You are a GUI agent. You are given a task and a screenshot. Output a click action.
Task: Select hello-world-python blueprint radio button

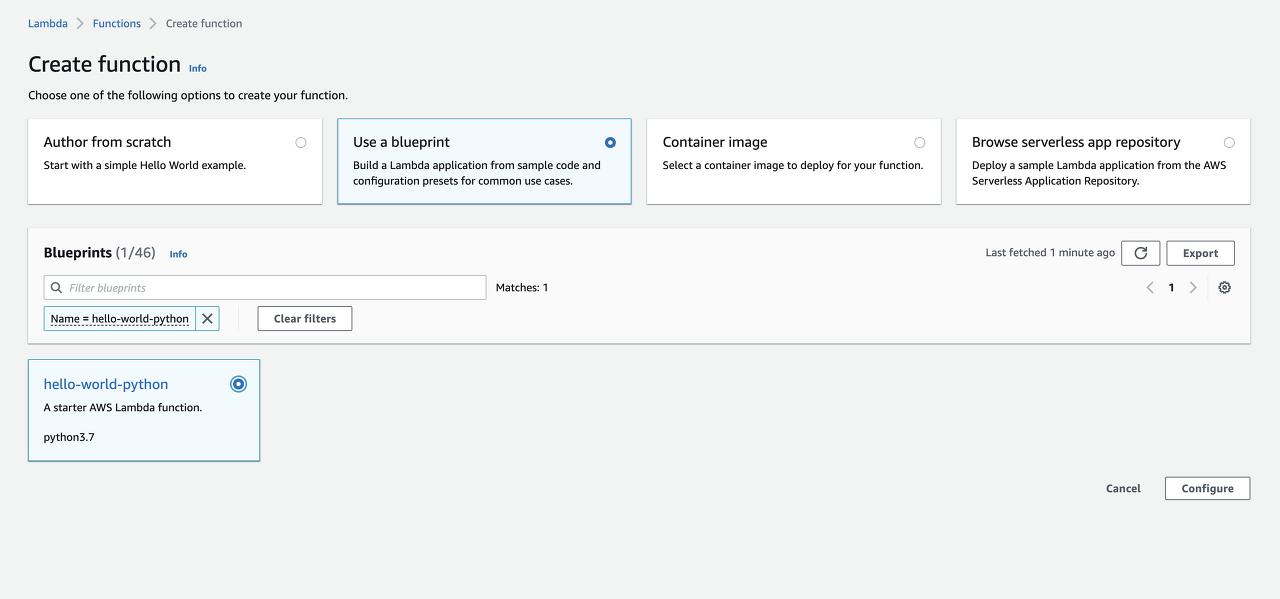tap(238, 384)
